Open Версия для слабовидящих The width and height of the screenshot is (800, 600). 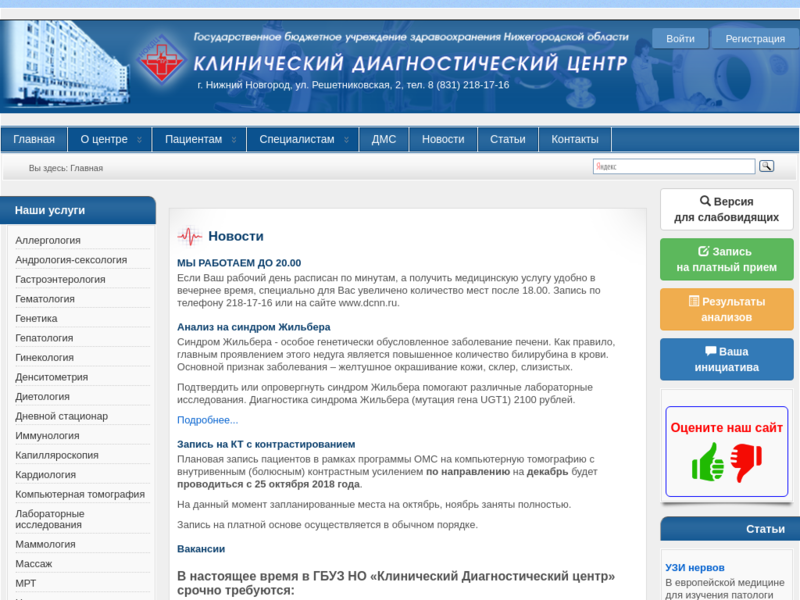(x=727, y=209)
